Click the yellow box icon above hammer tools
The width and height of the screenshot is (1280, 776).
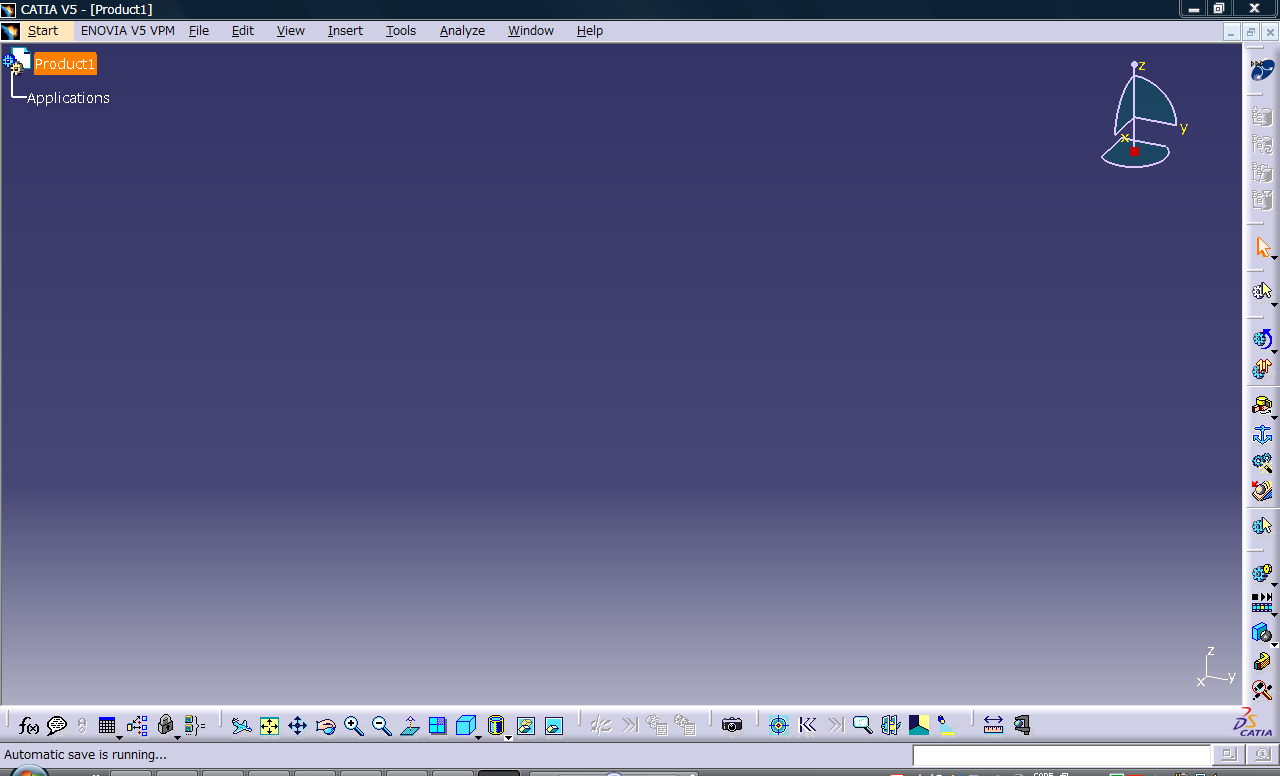tap(1262, 661)
